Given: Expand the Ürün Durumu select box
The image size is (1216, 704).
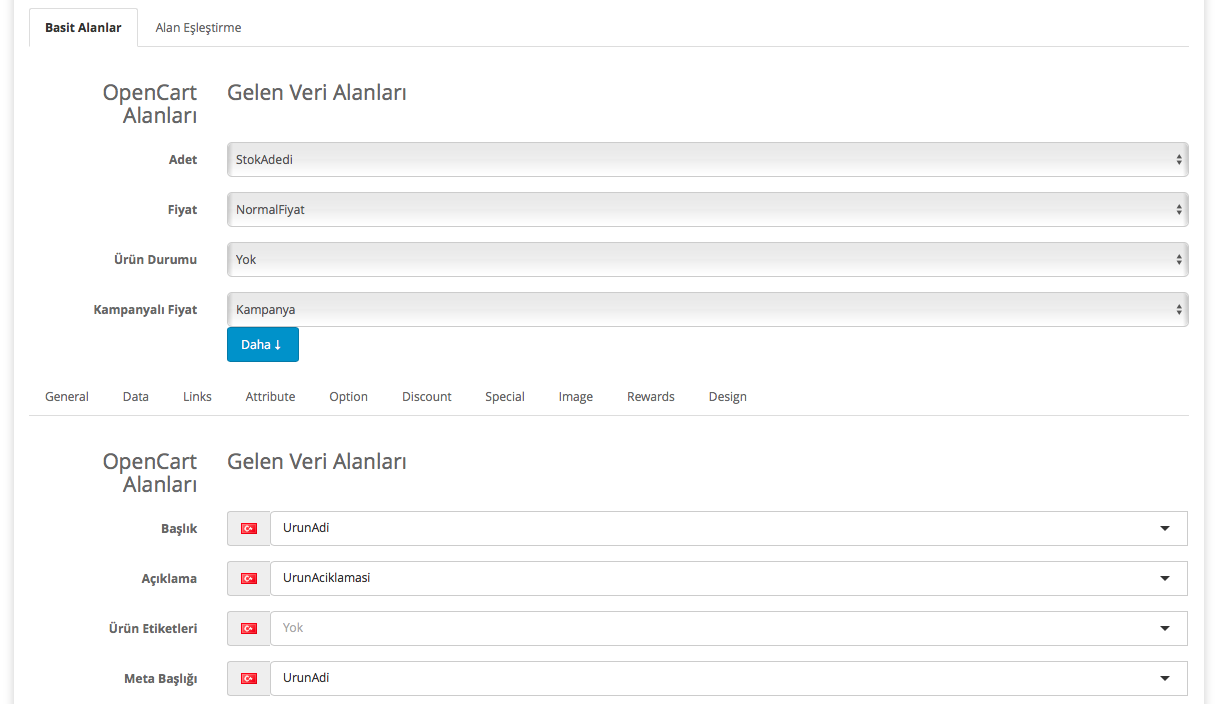Looking at the screenshot, I should coord(707,259).
